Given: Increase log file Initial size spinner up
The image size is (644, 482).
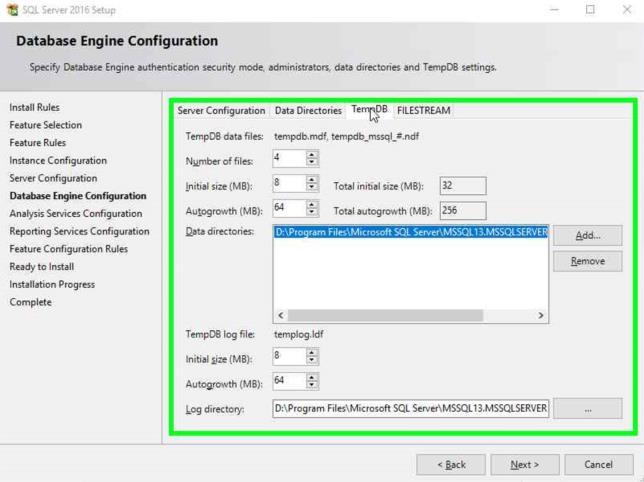Looking at the screenshot, I should [x=312, y=353].
